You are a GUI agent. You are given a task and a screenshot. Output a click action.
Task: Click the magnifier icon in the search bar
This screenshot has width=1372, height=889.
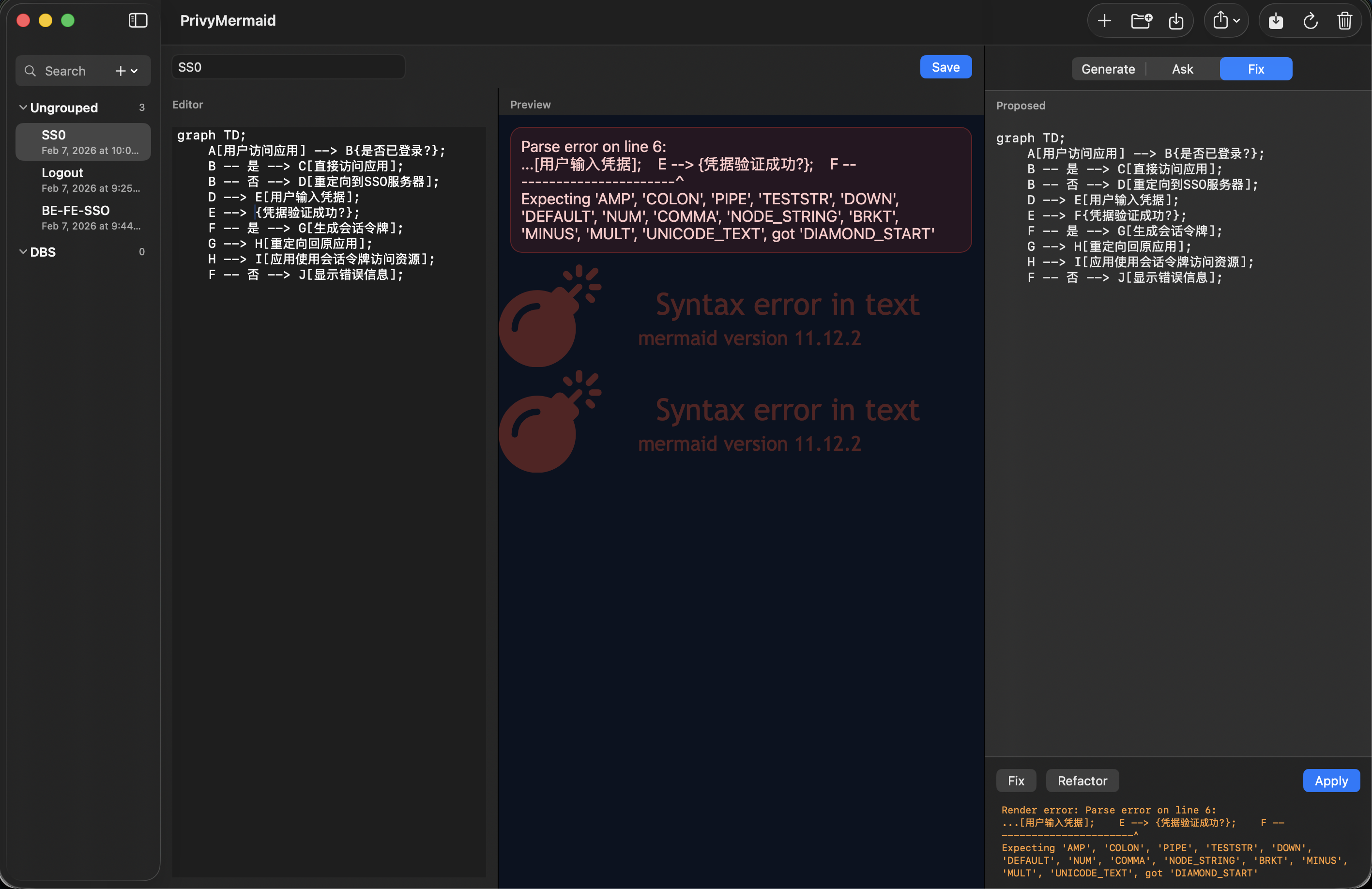coord(30,70)
